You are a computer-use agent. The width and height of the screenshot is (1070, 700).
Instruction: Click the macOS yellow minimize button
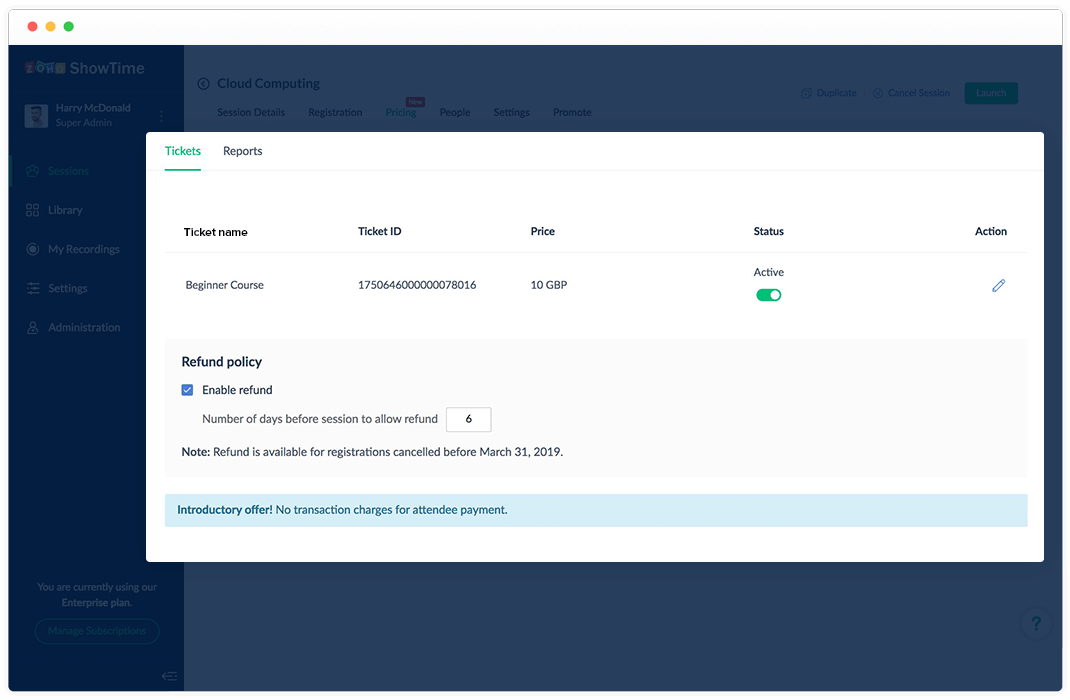point(50,27)
